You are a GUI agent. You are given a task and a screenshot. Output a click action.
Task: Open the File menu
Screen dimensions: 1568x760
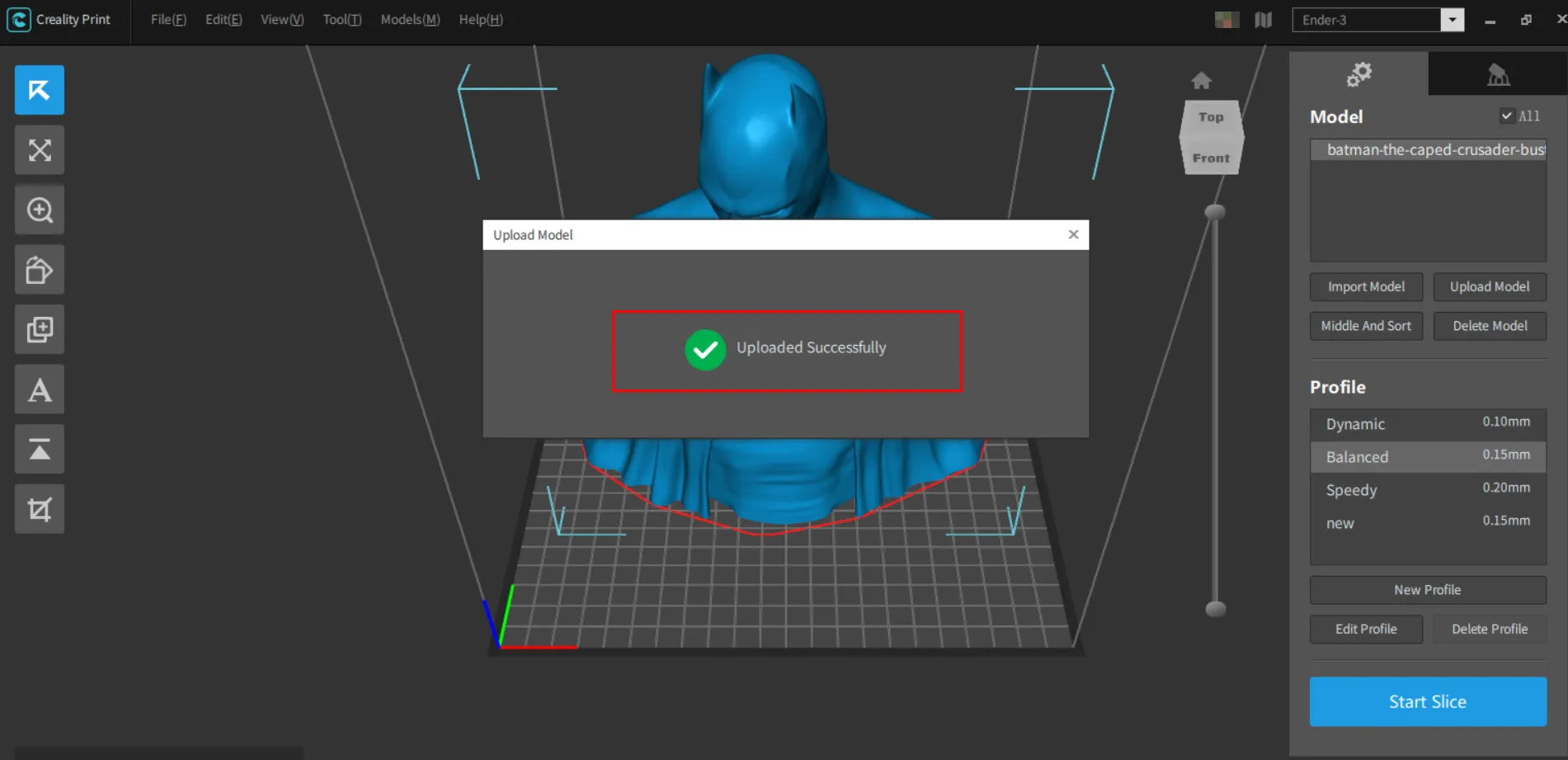coord(168,19)
